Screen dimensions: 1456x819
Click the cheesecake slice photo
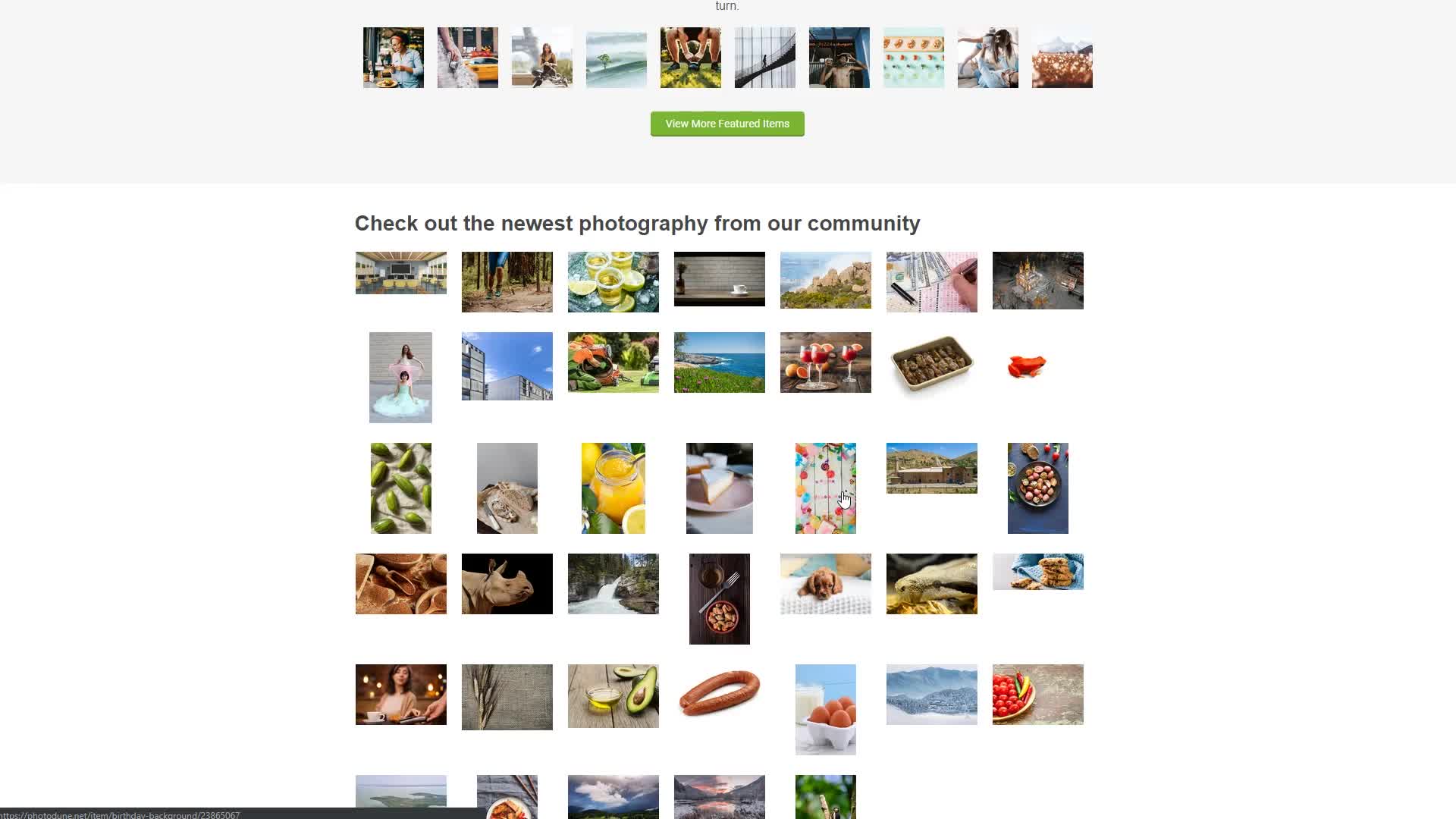click(x=720, y=488)
